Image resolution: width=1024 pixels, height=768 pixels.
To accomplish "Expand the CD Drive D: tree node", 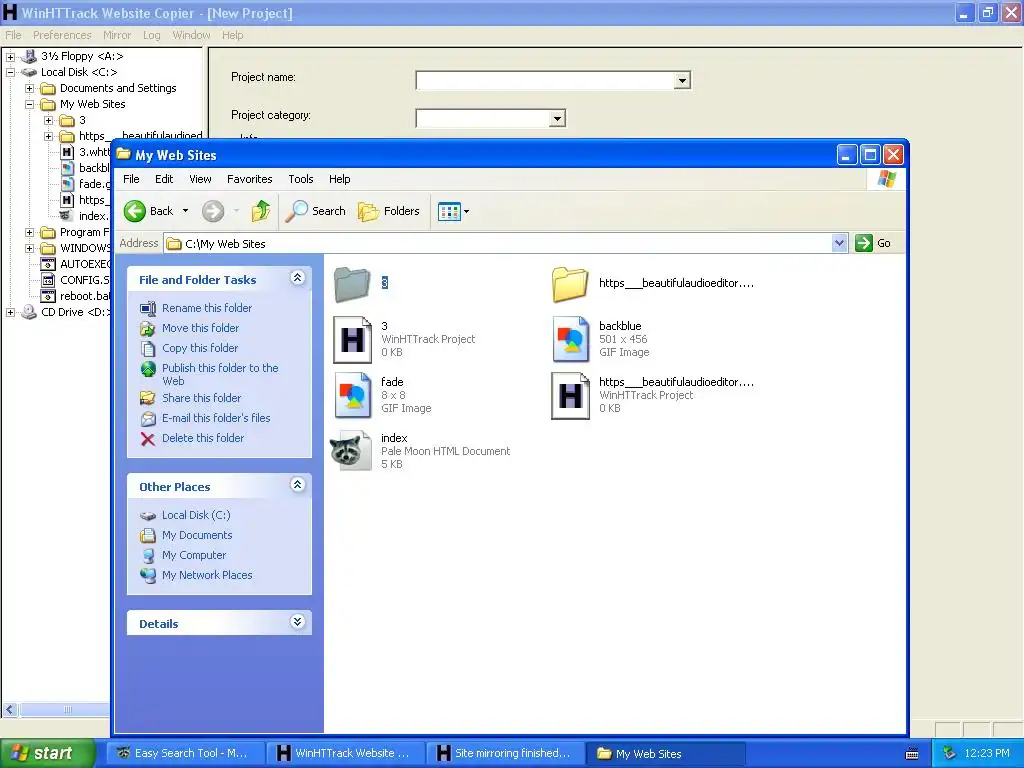I will [10, 313].
